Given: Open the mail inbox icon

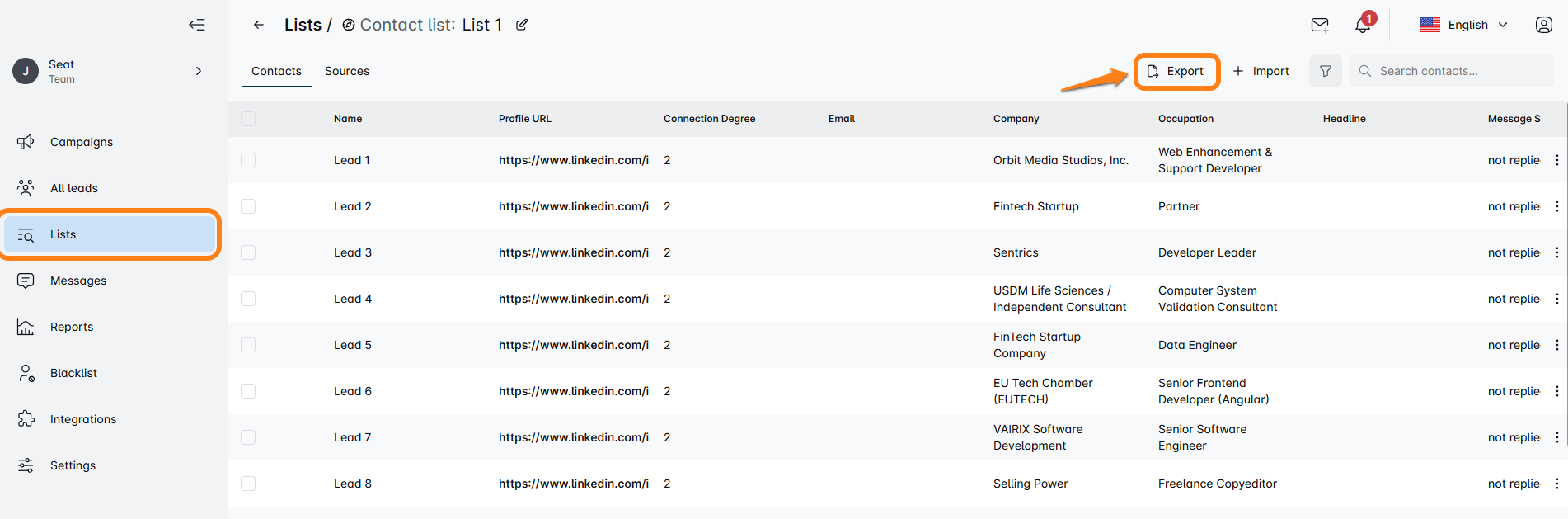Looking at the screenshot, I should point(1320,25).
